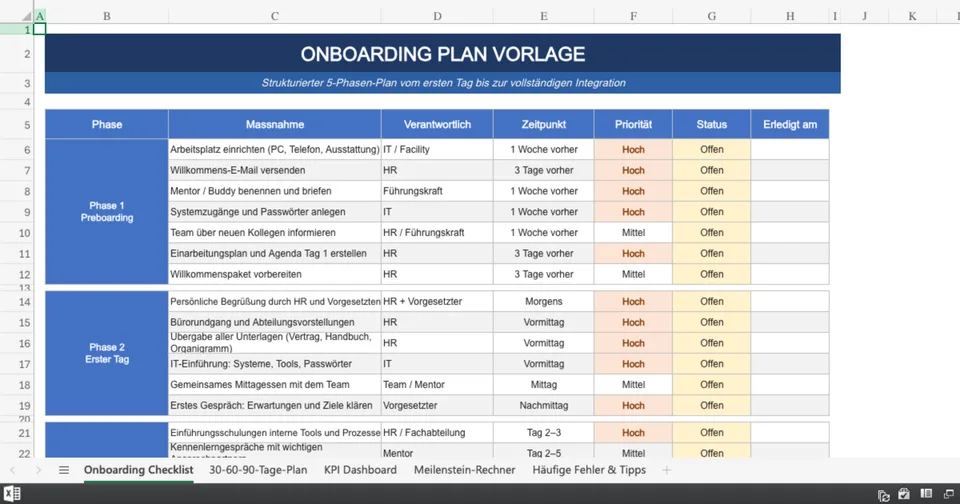Click the next sheet arrow
Image resolution: width=960 pixels, height=504 pixels.
click(38, 470)
